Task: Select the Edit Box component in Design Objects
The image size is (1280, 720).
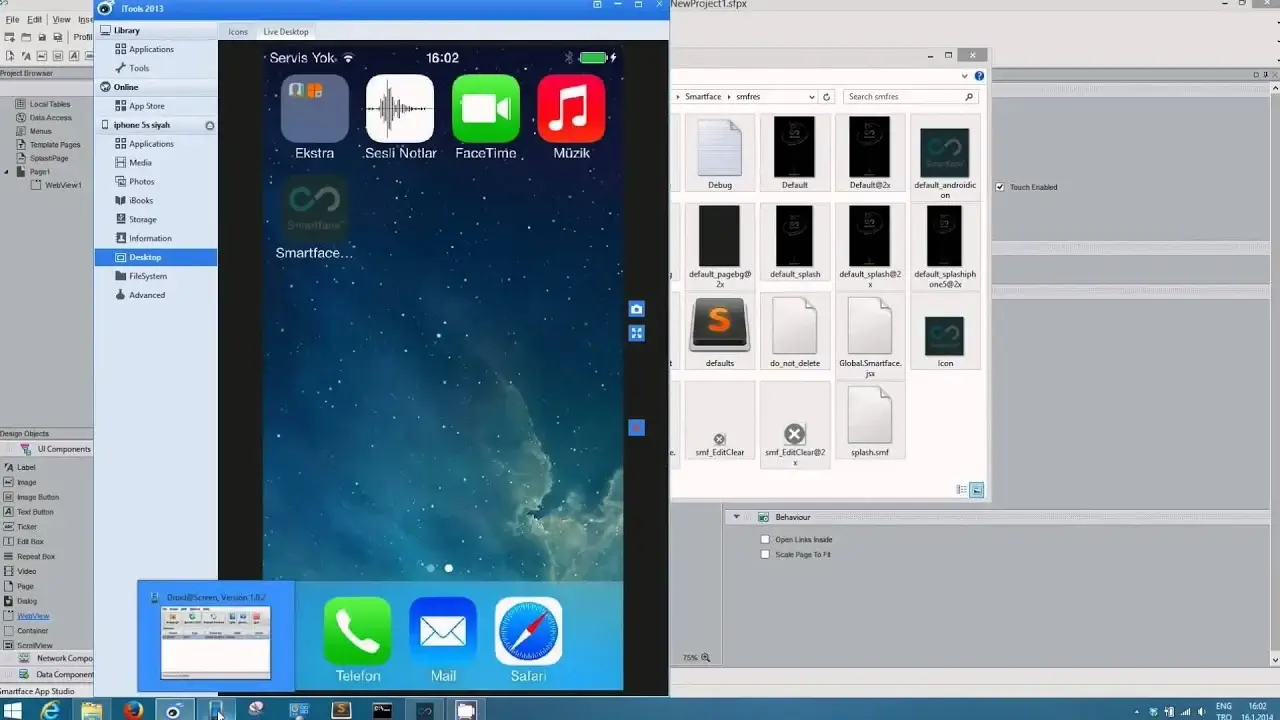Action: coord(29,541)
